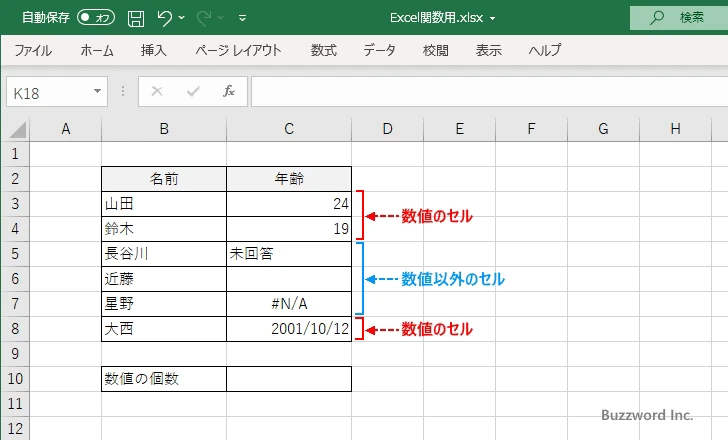Click the Save floppy disk icon

click(136, 18)
